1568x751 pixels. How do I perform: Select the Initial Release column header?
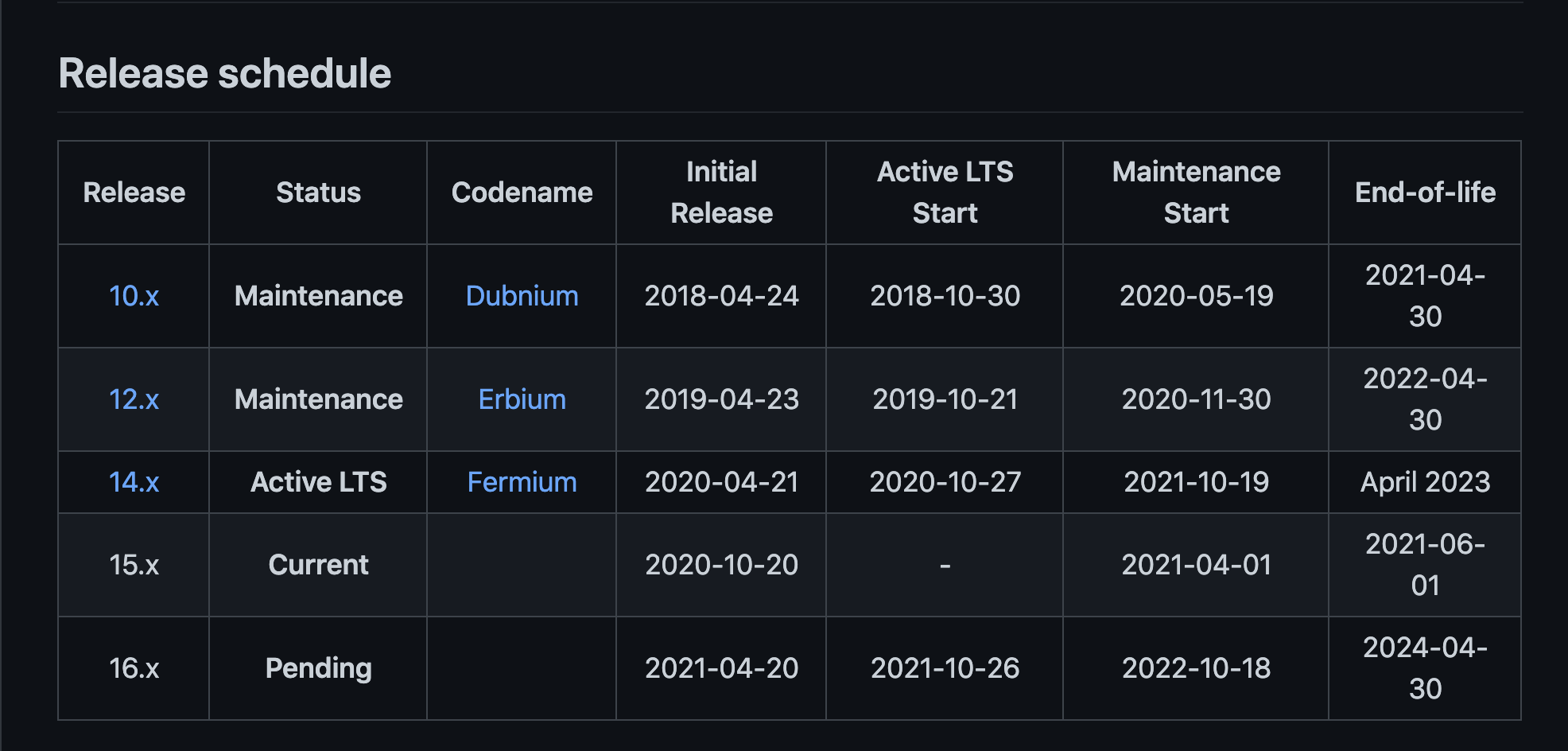pyautogui.click(x=721, y=193)
